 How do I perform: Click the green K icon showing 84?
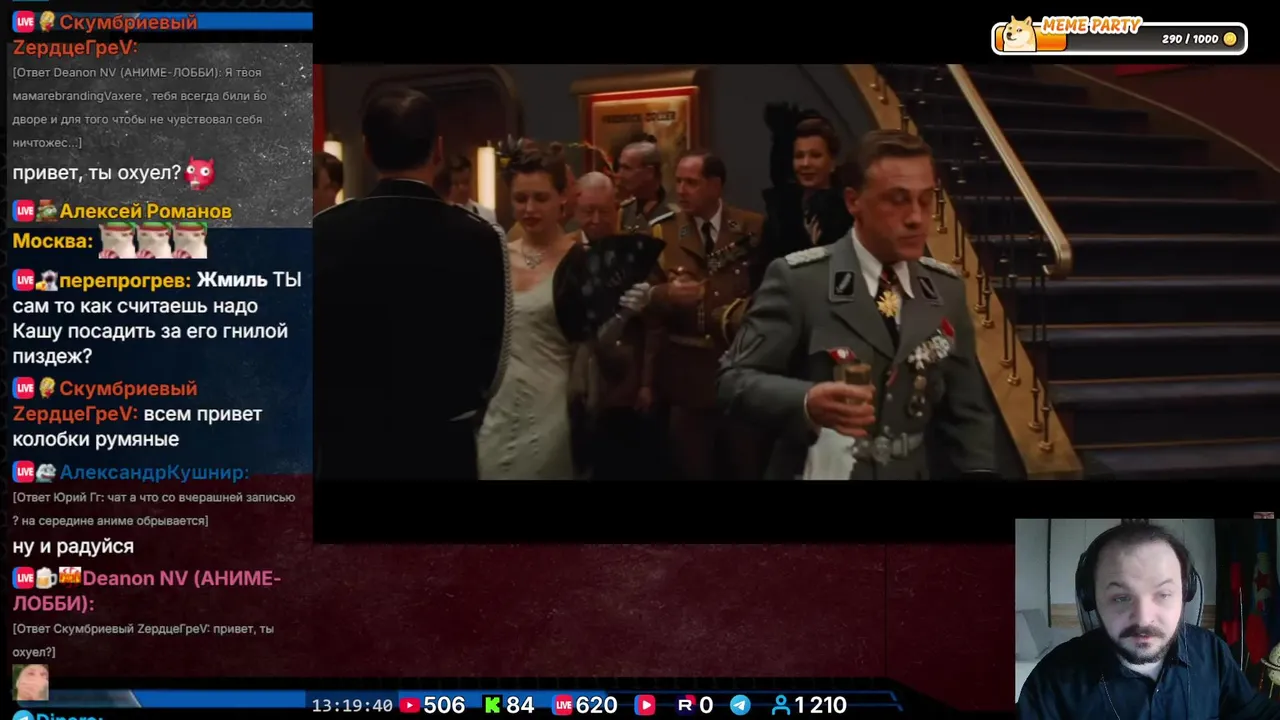(x=492, y=705)
